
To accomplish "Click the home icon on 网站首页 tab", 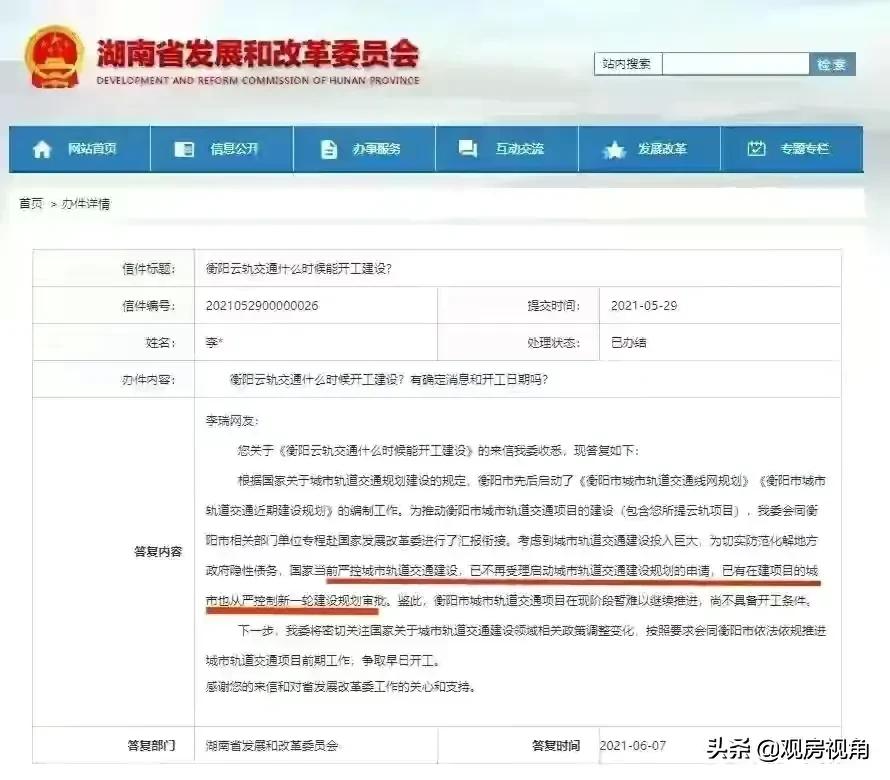I will click(x=42, y=148).
